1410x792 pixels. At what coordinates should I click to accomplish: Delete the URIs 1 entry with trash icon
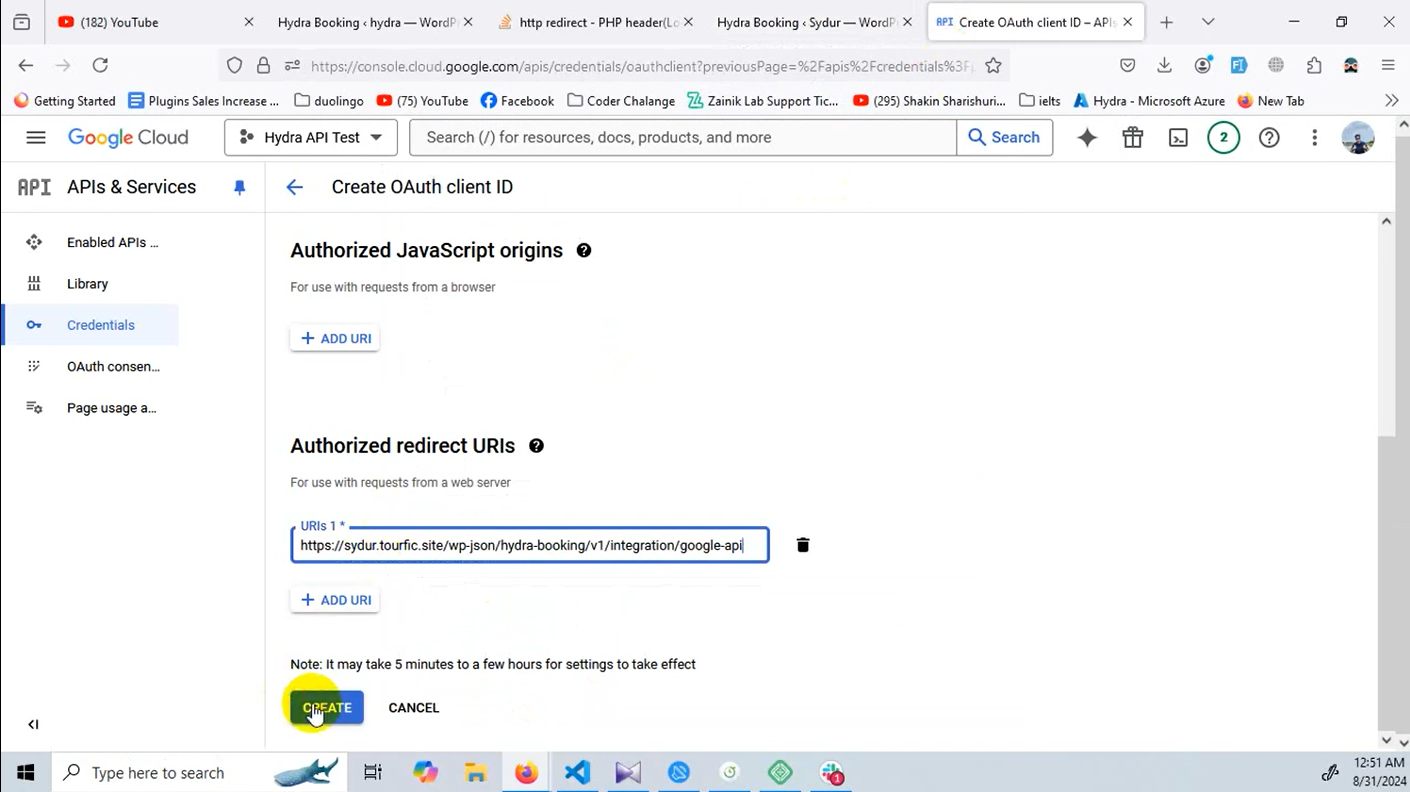click(802, 545)
